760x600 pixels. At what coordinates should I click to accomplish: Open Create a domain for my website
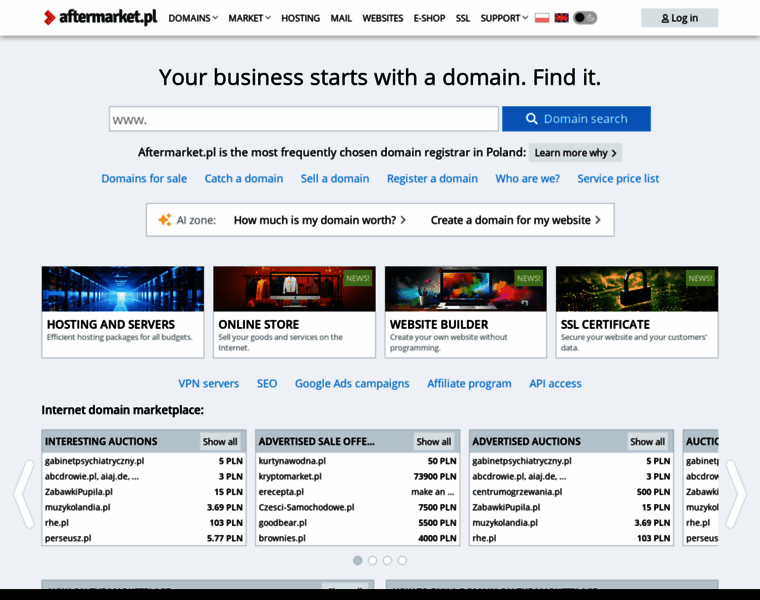(516, 220)
